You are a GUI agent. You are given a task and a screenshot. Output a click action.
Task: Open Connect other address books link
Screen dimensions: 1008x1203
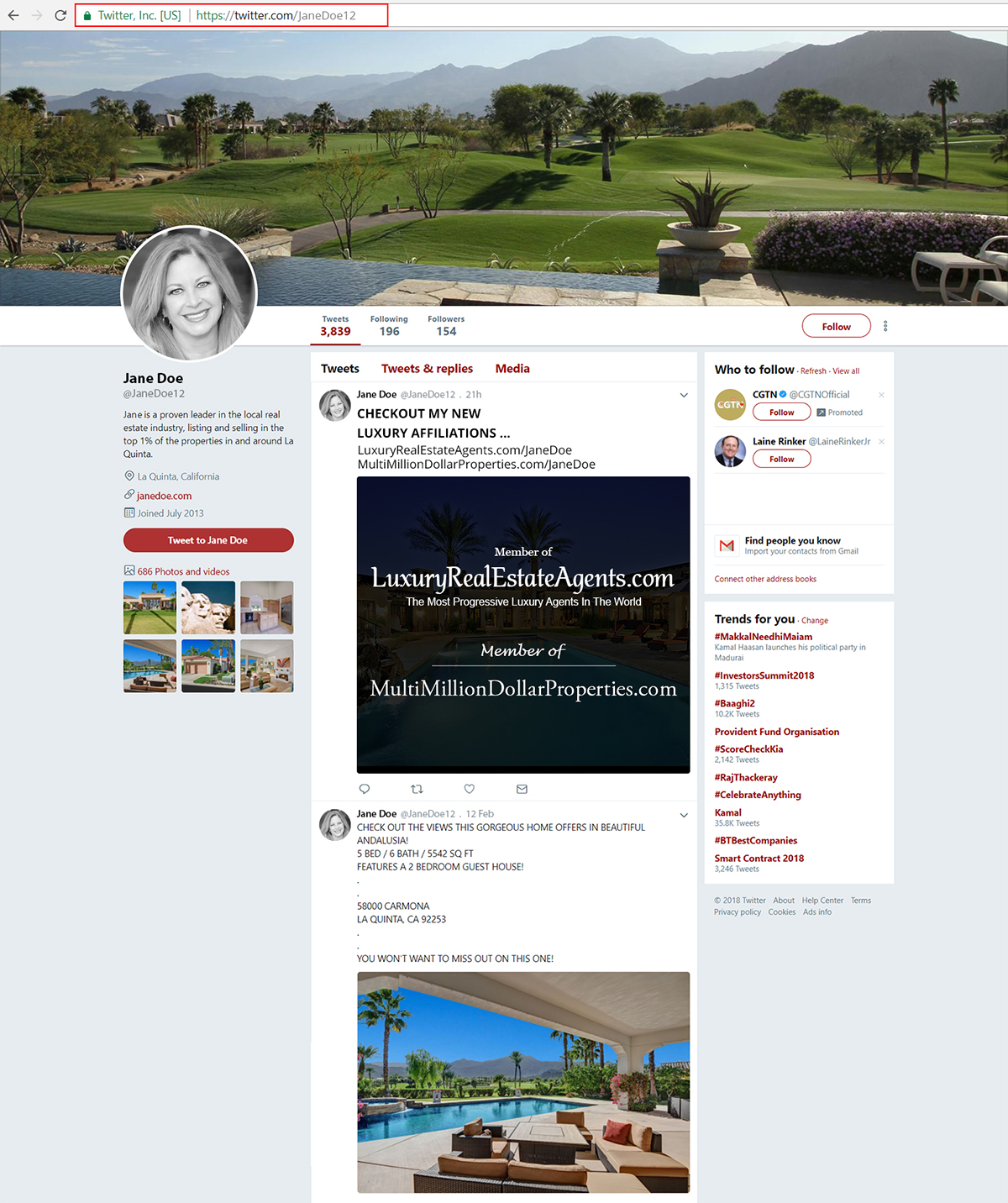click(765, 579)
